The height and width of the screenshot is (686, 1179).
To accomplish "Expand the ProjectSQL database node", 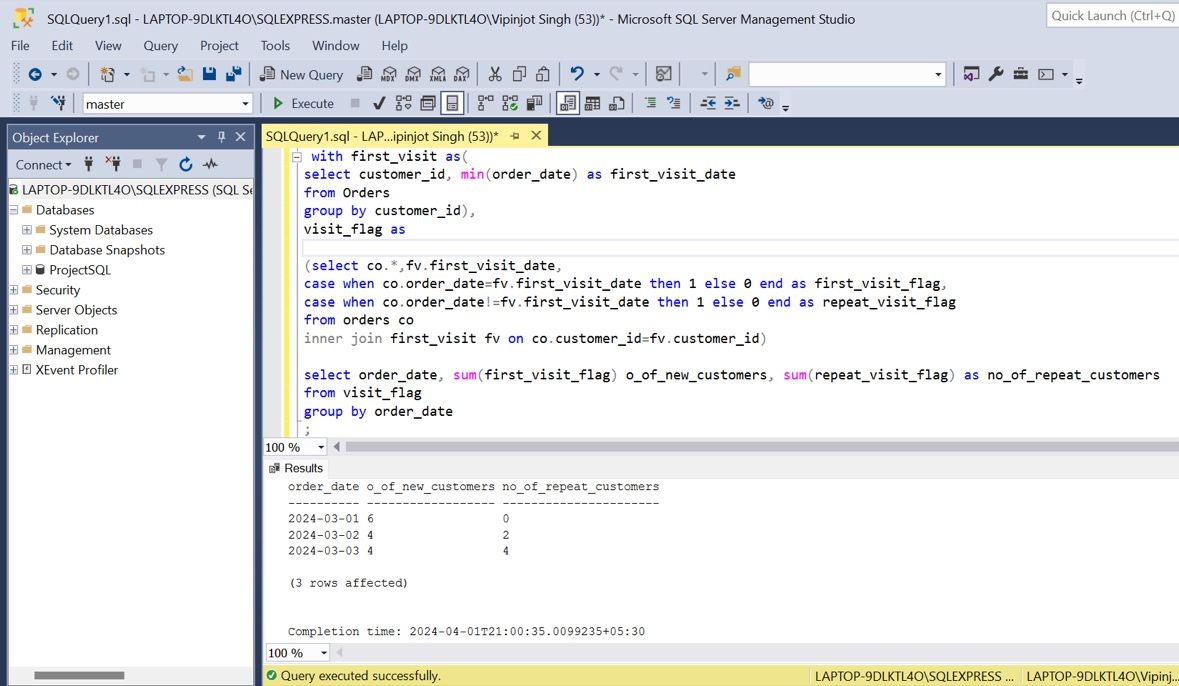I will pyautogui.click(x=27, y=270).
